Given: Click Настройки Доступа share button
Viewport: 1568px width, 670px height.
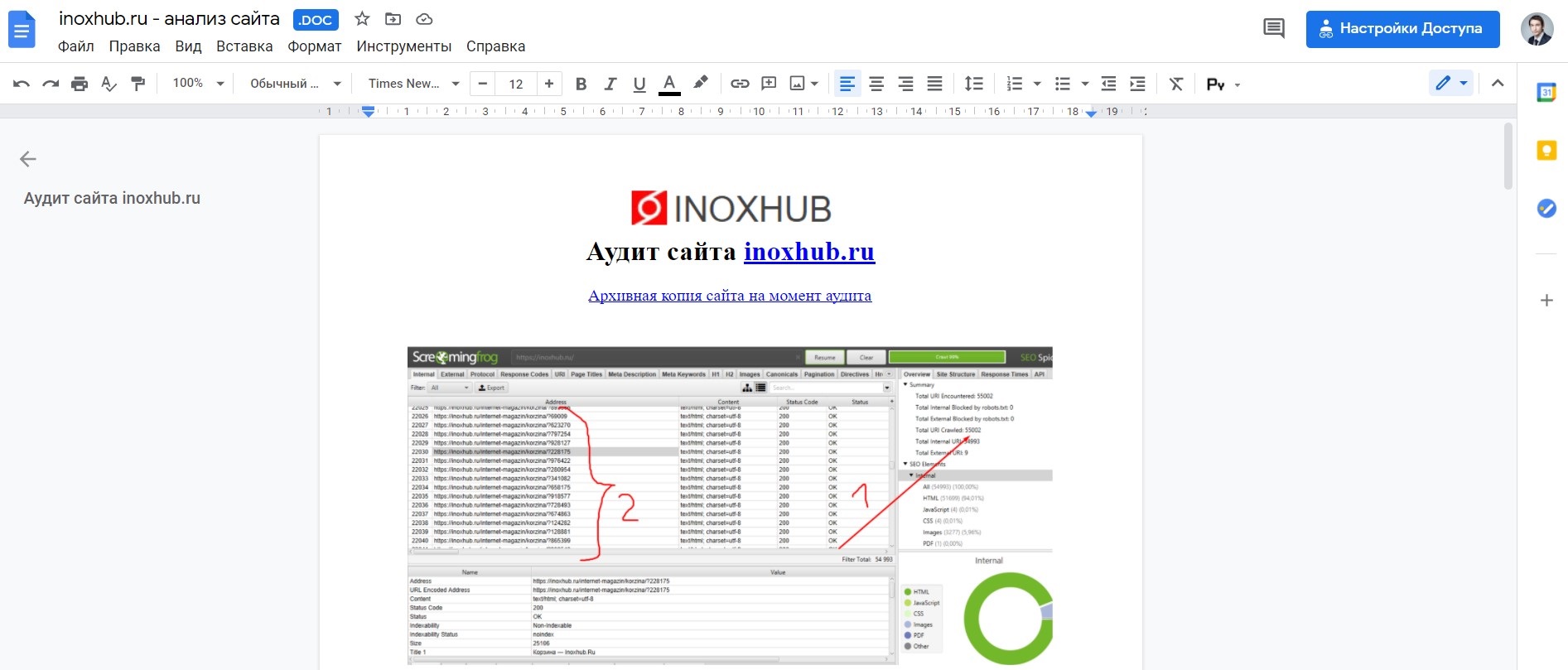Looking at the screenshot, I should [x=1402, y=29].
